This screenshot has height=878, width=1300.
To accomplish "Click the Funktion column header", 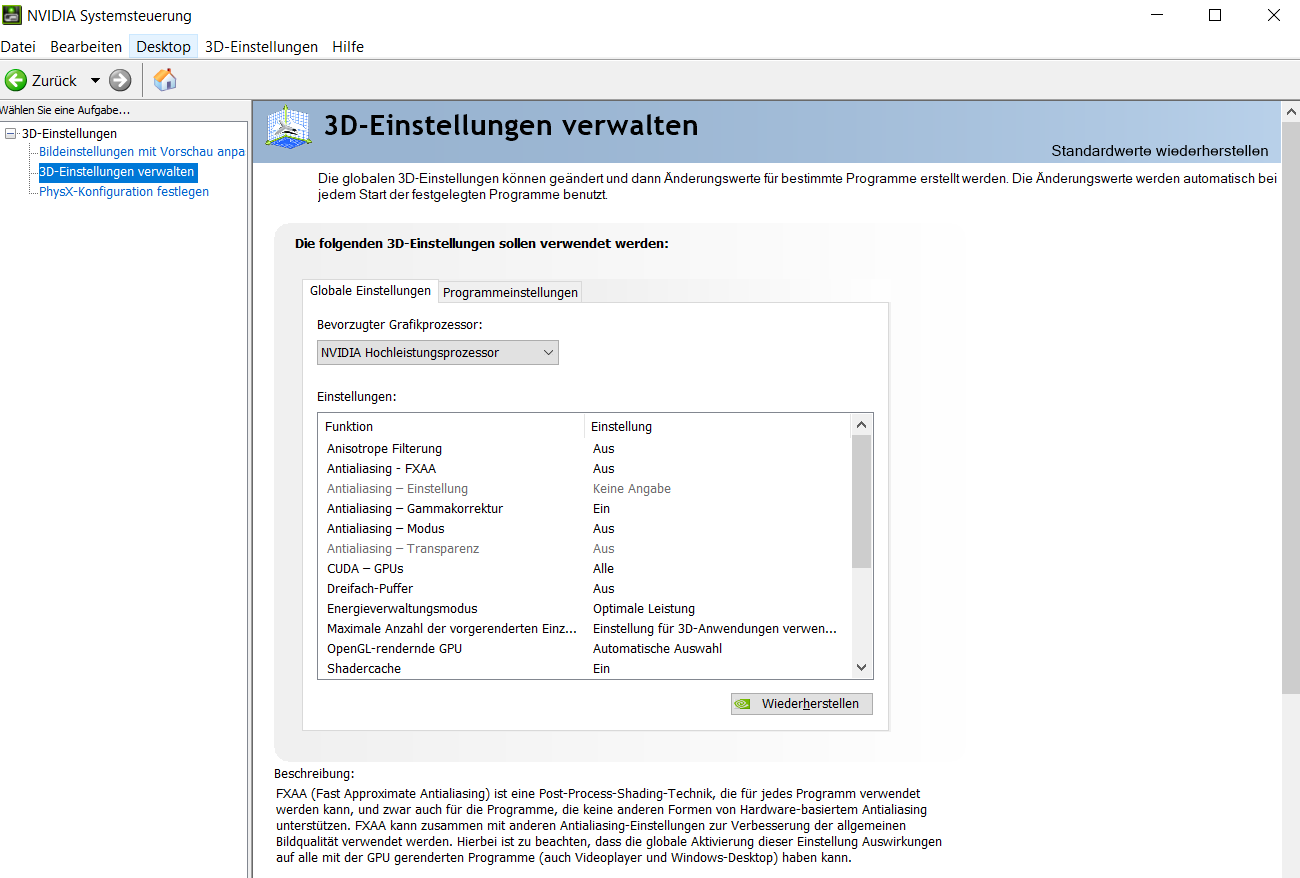I will 451,426.
